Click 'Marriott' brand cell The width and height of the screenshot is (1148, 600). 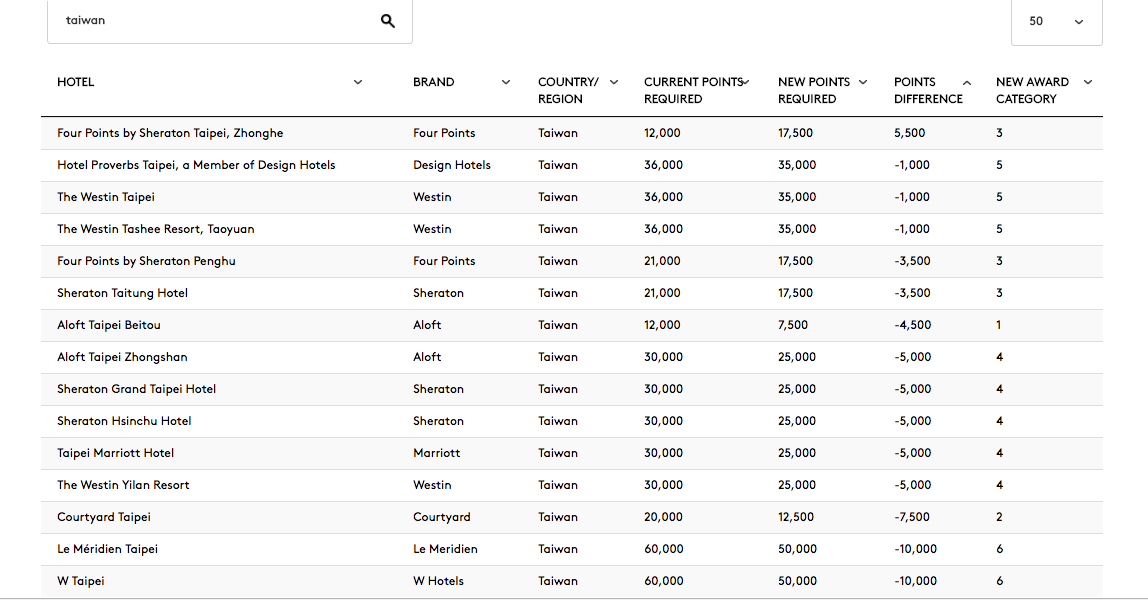click(x=436, y=453)
